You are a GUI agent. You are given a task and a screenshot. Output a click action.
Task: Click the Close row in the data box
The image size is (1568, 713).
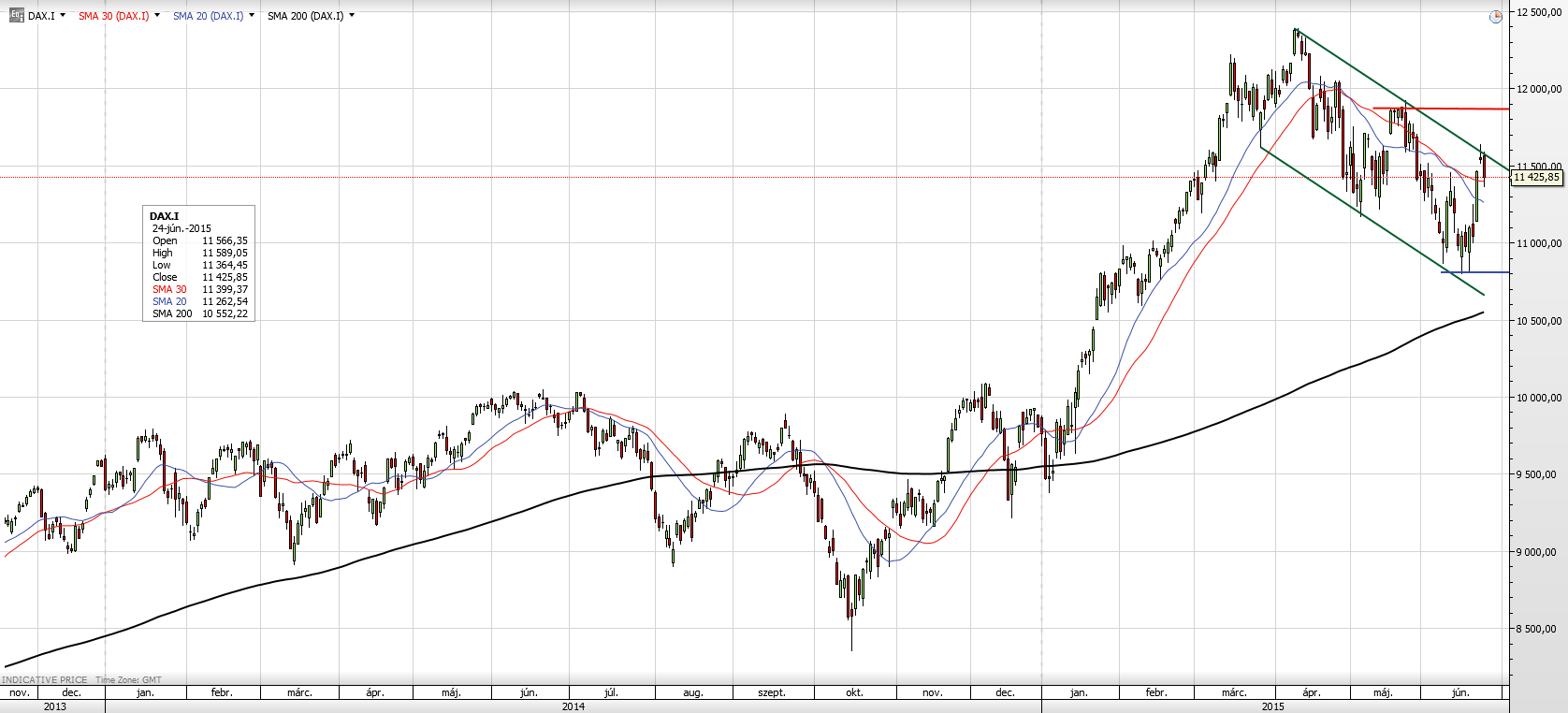coord(199,277)
